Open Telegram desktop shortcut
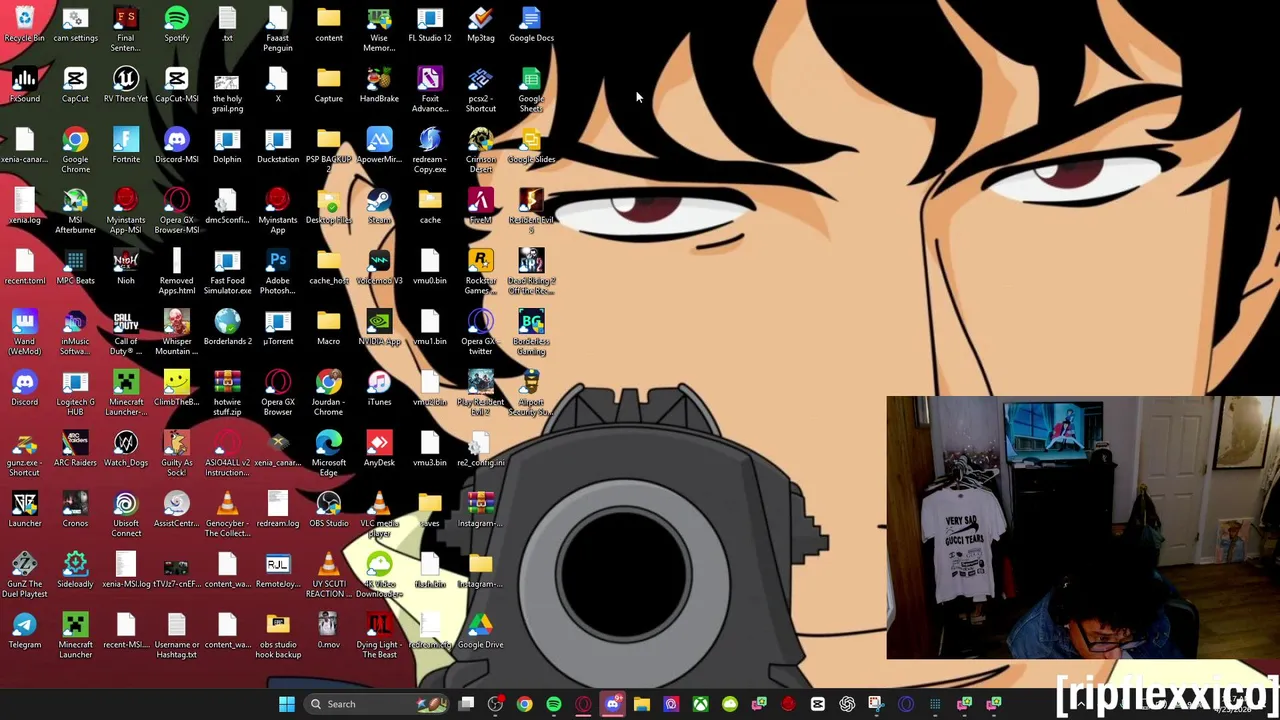1280x720 pixels. tap(24, 631)
